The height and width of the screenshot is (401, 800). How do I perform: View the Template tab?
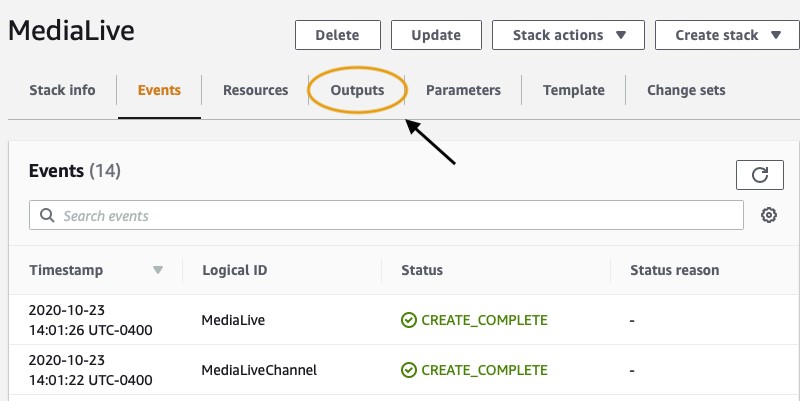pos(574,90)
